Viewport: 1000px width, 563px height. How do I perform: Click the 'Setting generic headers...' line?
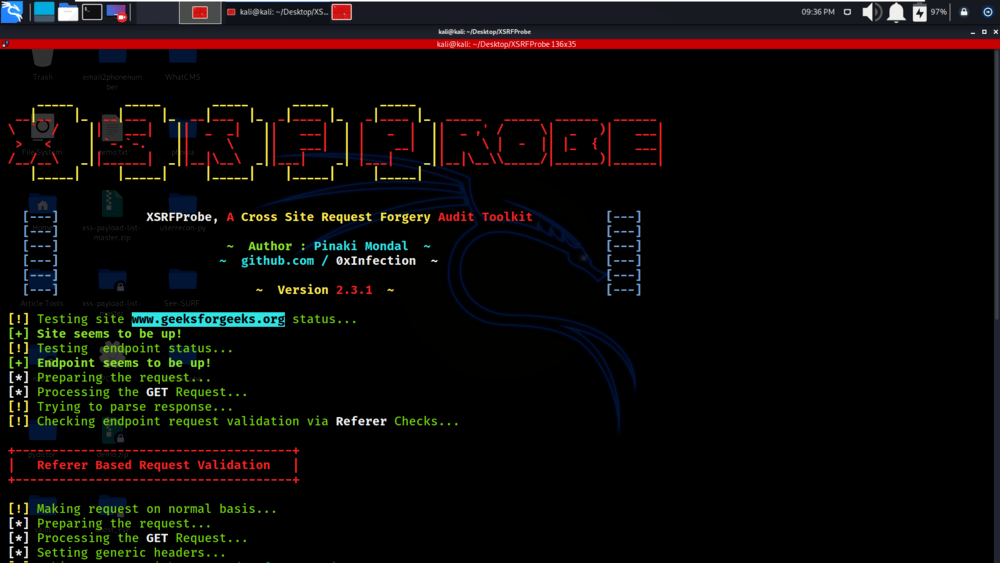(131, 553)
